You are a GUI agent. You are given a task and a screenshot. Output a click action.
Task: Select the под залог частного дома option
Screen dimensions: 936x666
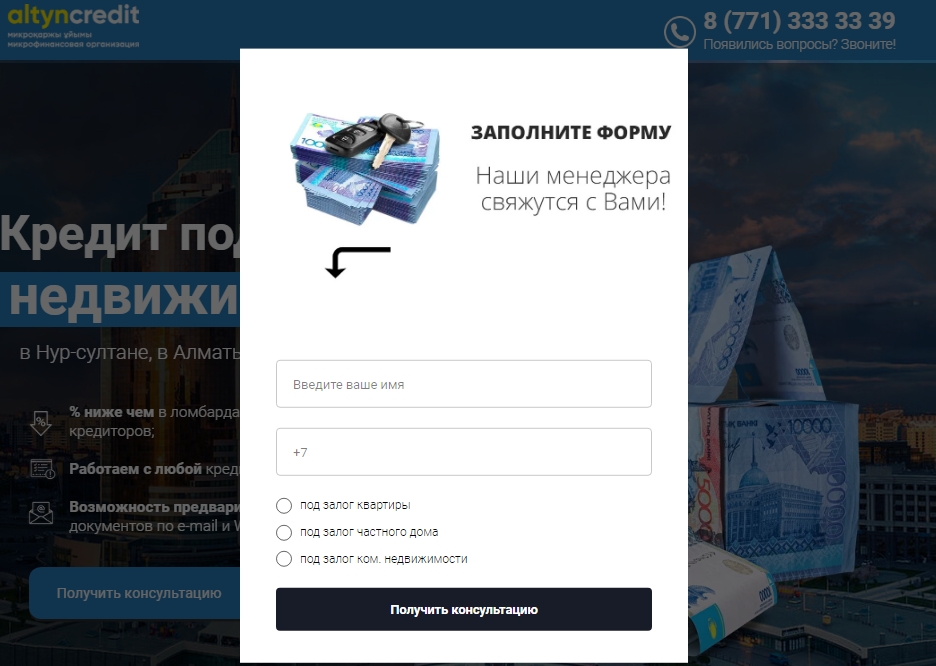[x=284, y=532]
